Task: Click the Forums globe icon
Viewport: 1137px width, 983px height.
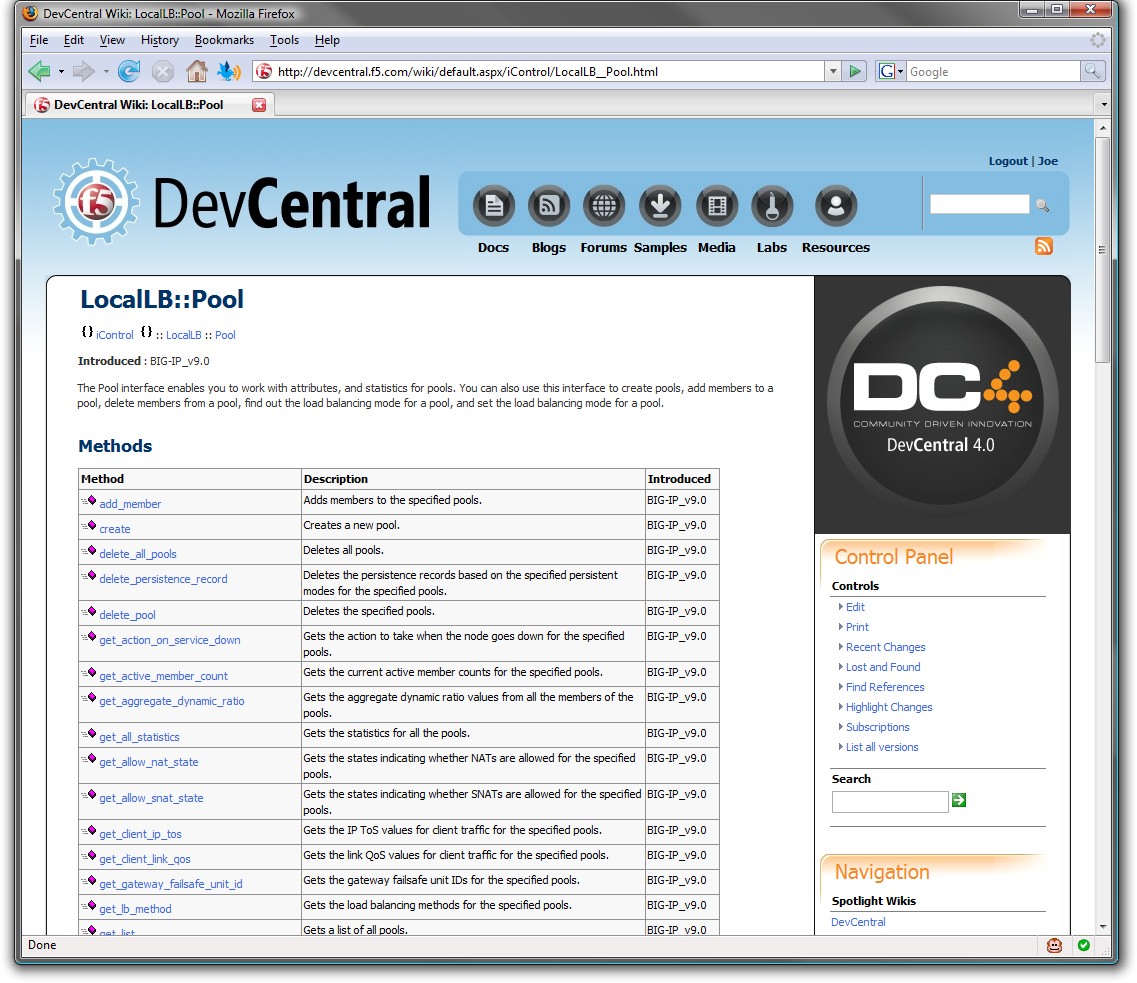Action: pyautogui.click(x=604, y=206)
